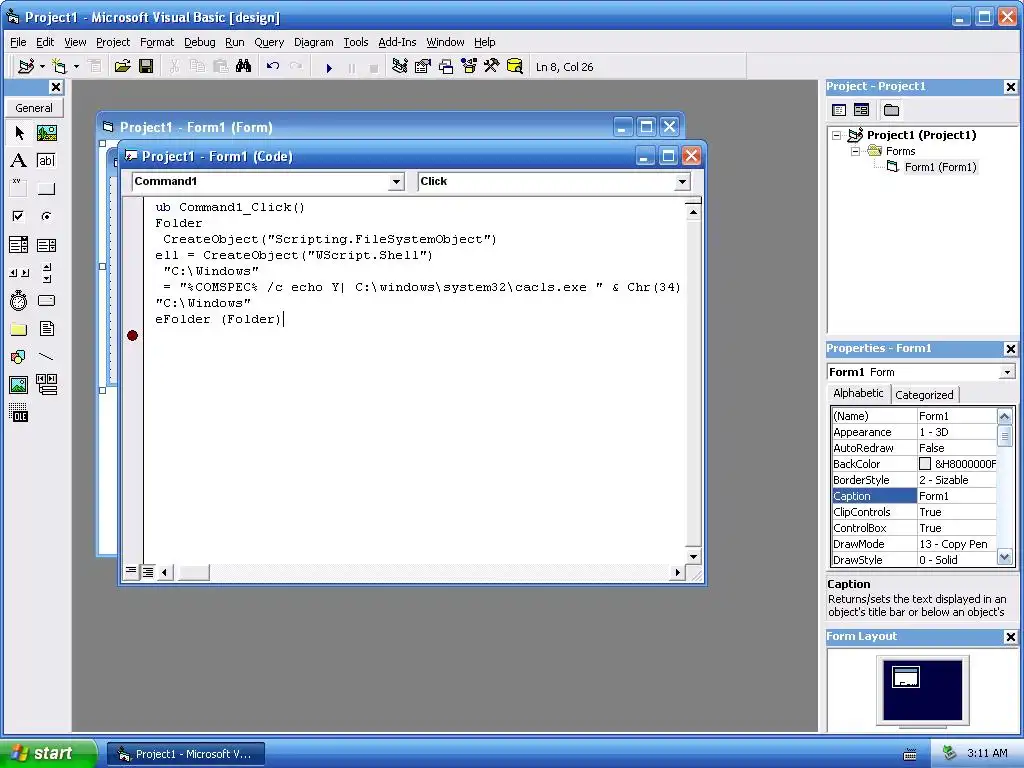Click the Toolbox hammer-and-wrench toolbar icon

492,67
